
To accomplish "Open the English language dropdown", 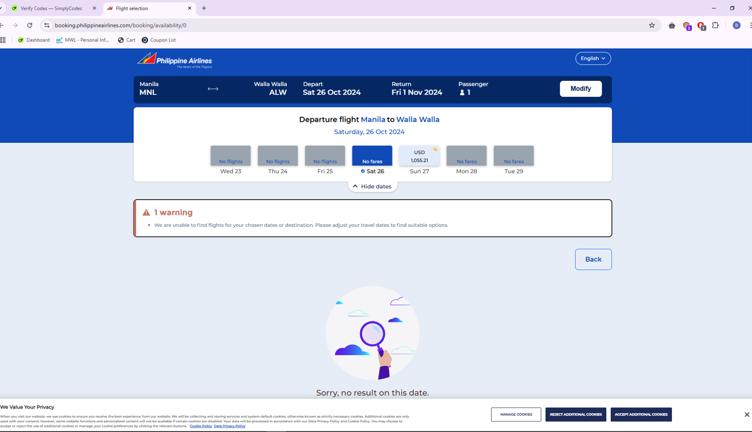I will coord(593,58).
